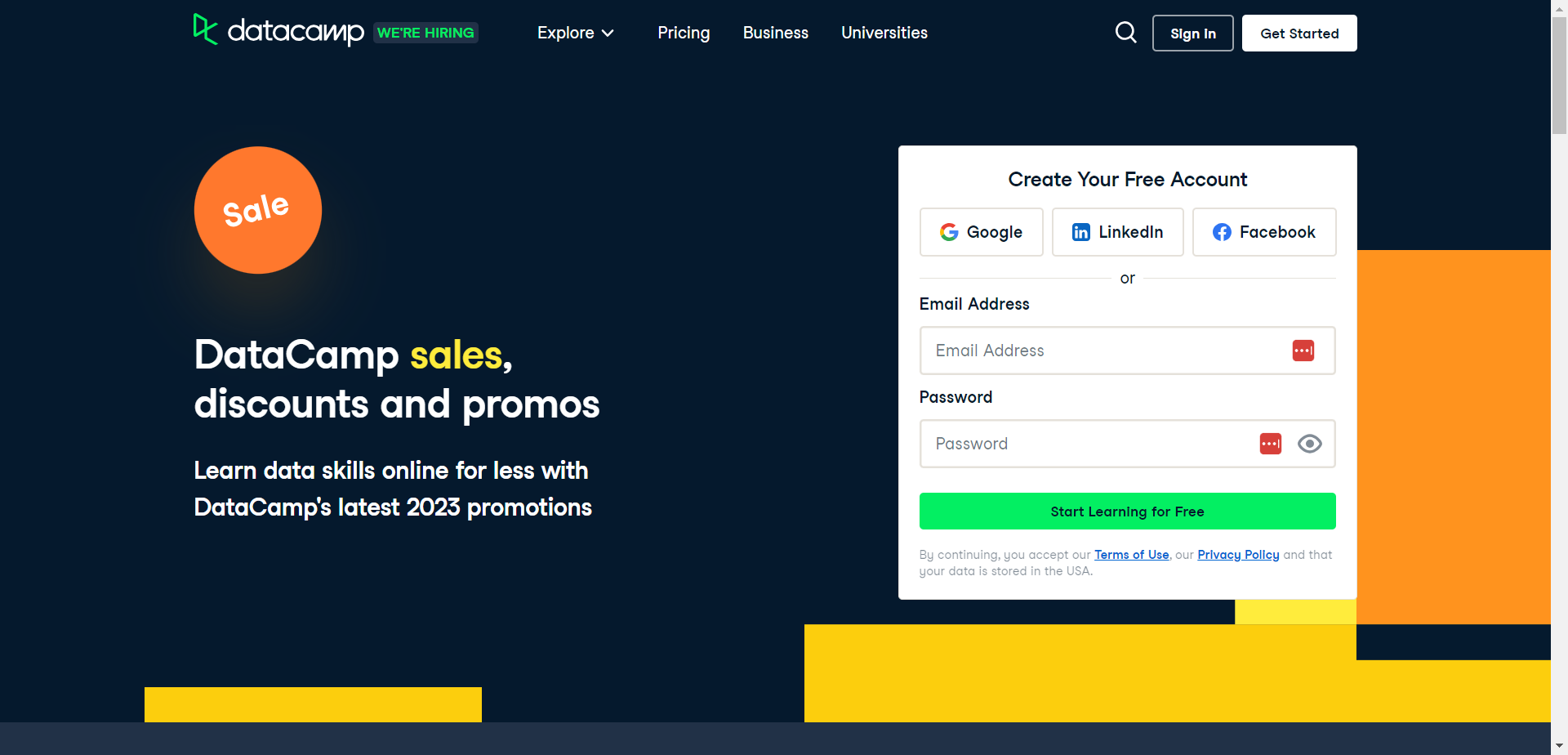Image resolution: width=1568 pixels, height=755 pixels.
Task: Click the WE'RE HIRING badge
Action: click(425, 33)
